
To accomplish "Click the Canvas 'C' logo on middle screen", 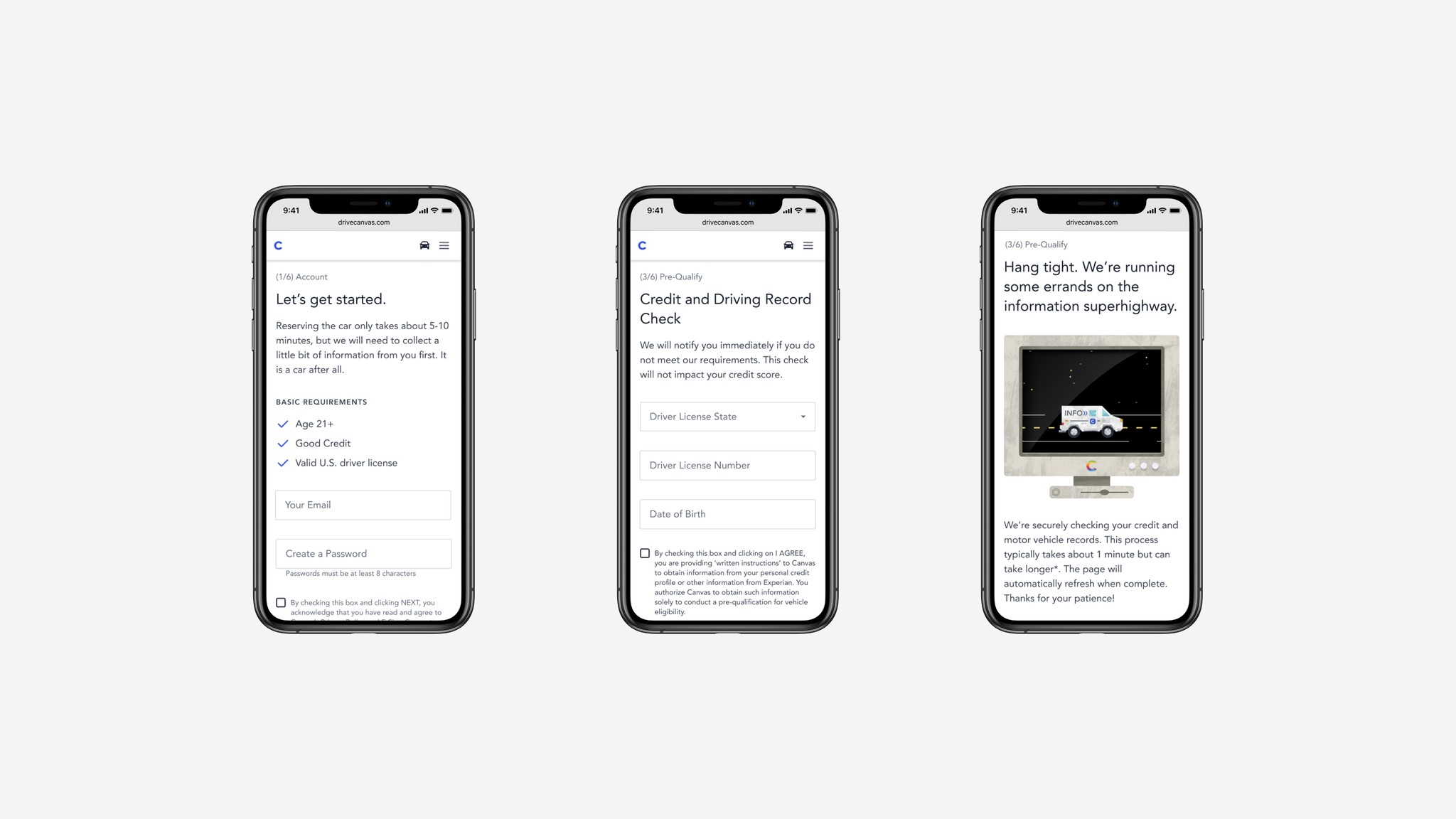I will (x=643, y=245).
